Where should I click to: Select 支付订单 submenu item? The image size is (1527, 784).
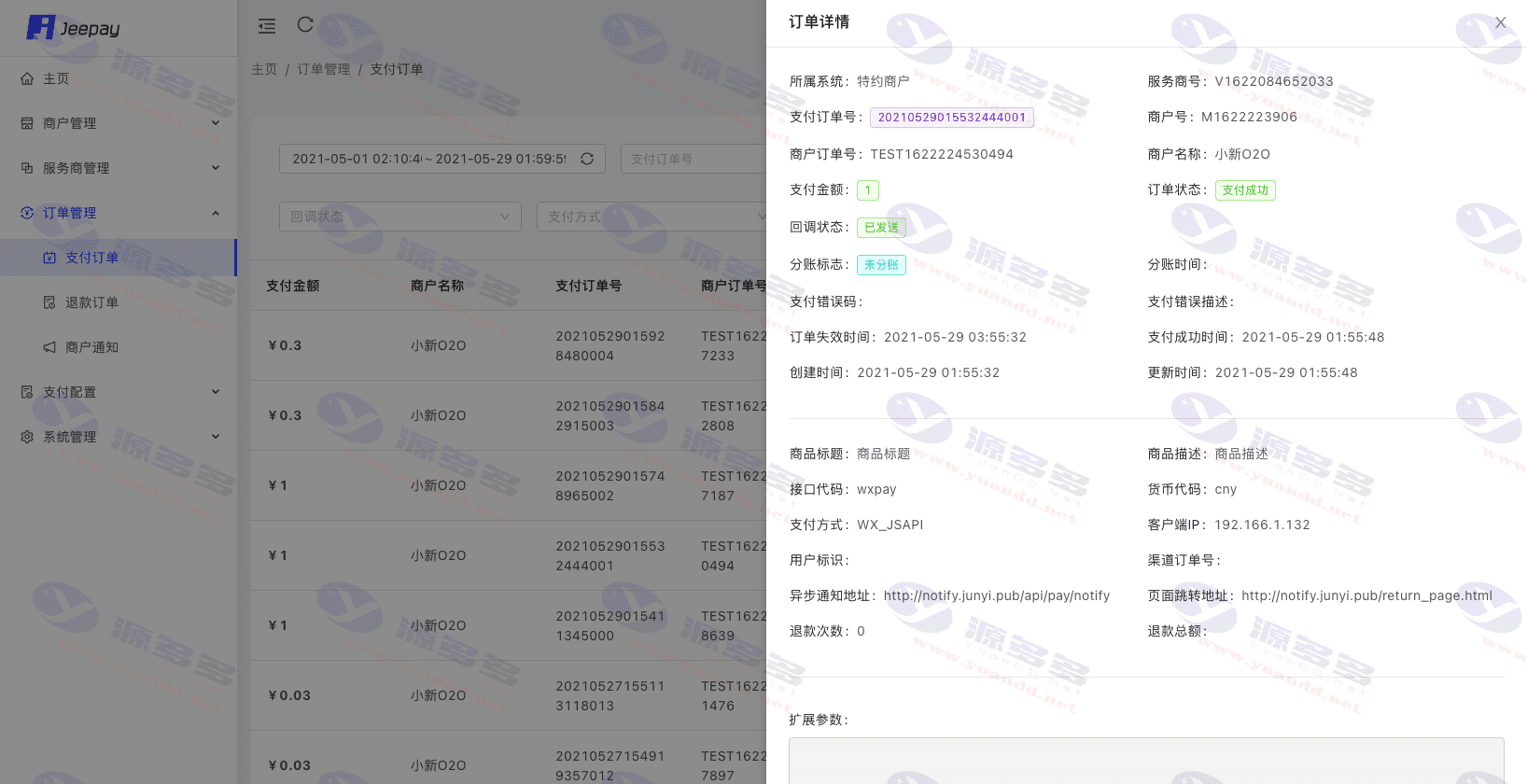(119, 258)
